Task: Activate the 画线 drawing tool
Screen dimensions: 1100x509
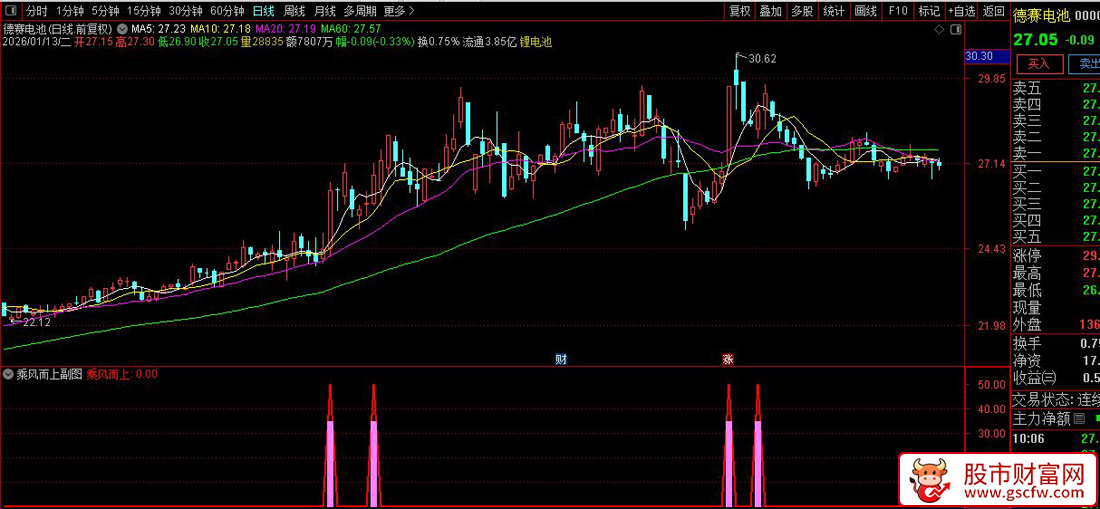Action: [x=866, y=11]
